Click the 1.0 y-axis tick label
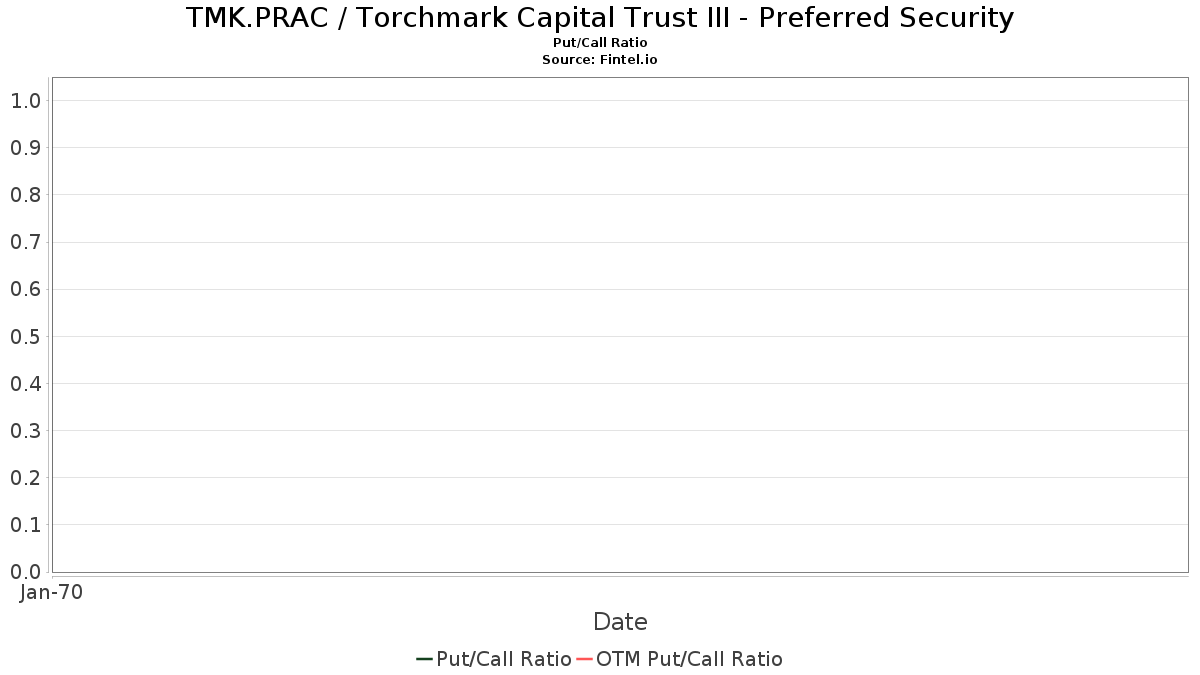The height and width of the screenshot is (675, 1200). 25,100
